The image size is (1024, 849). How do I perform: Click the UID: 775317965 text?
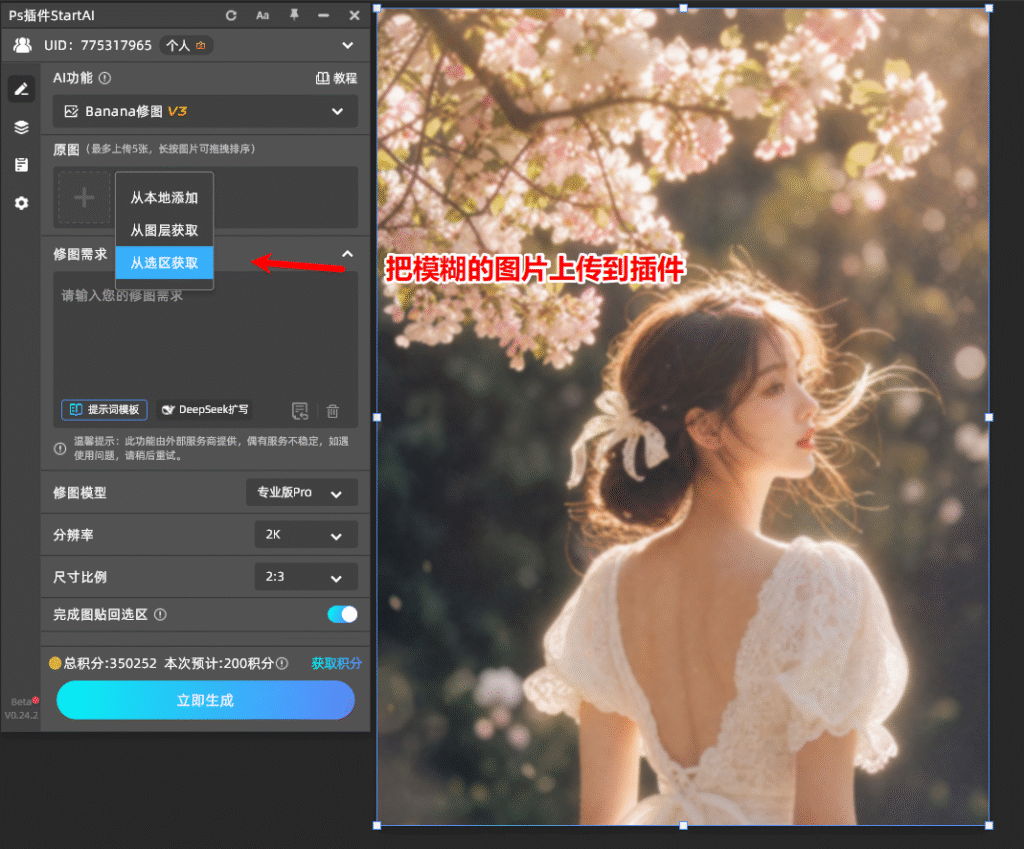[x=98, y=45]
